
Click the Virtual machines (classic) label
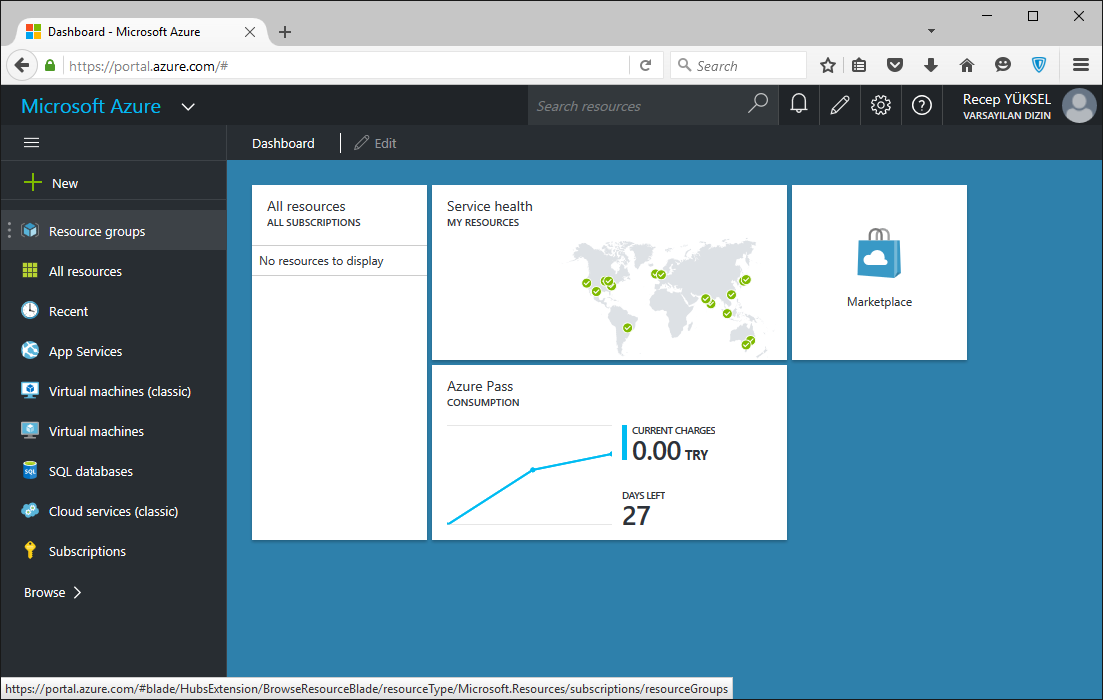(120, 392)
